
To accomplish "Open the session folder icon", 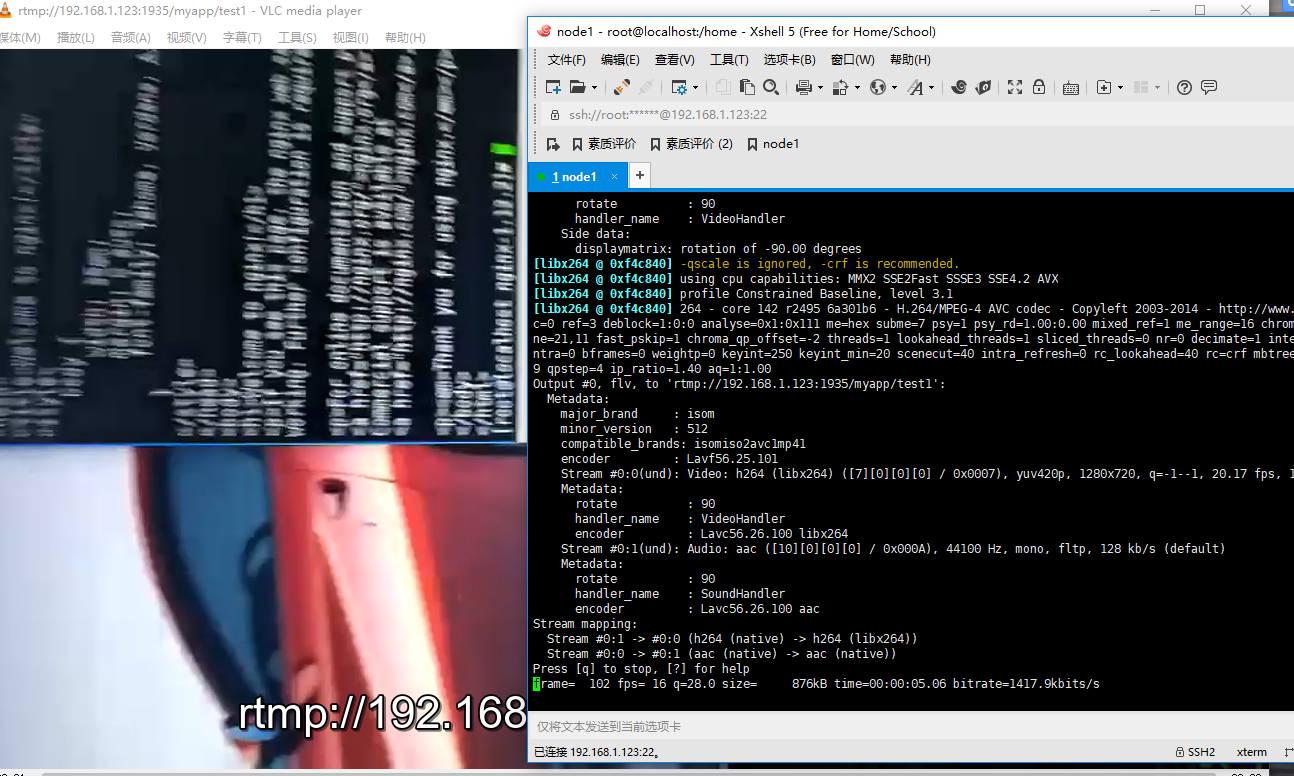I will pos(577,87).
